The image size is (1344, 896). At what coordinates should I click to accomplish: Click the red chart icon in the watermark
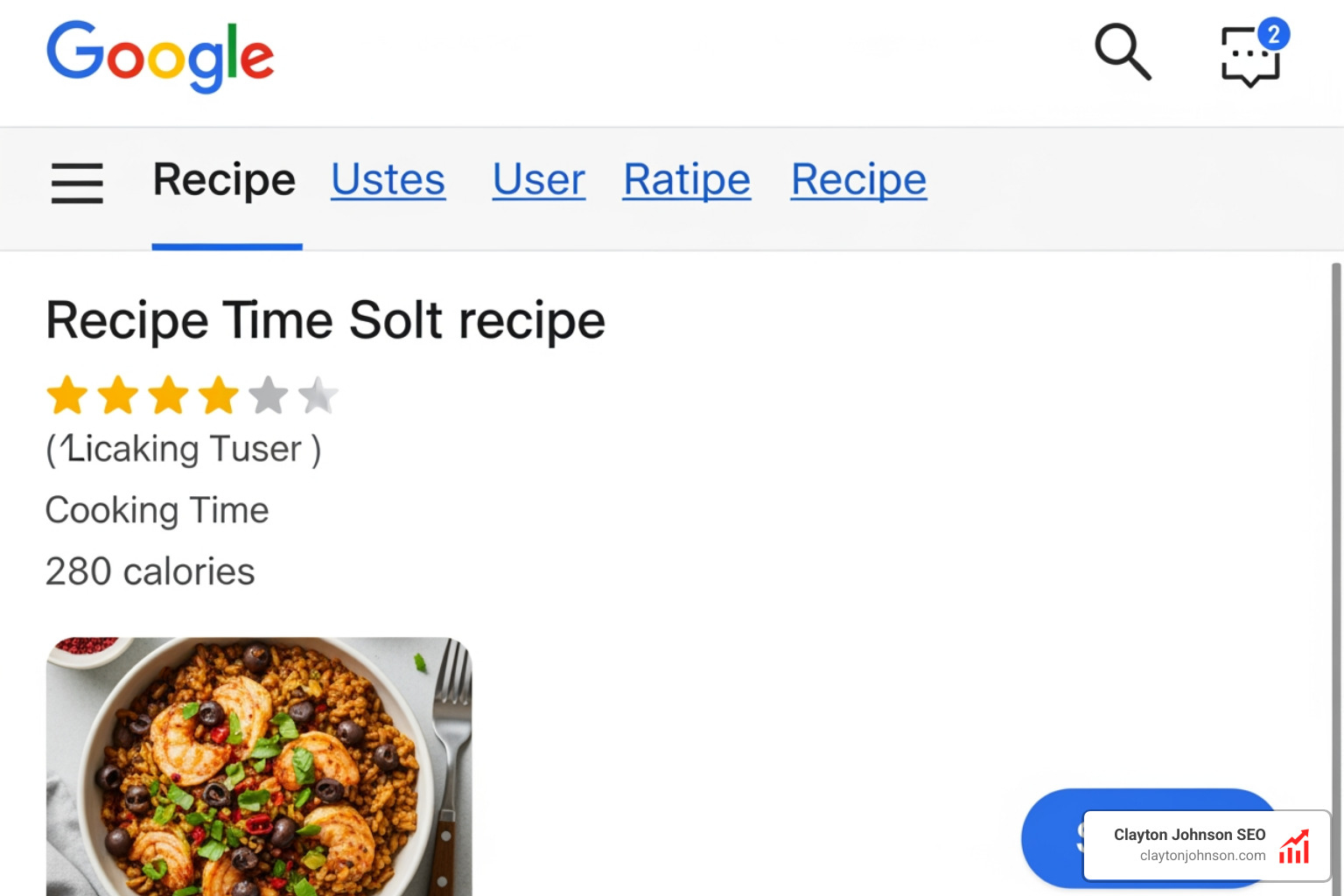coord(1294,845)
